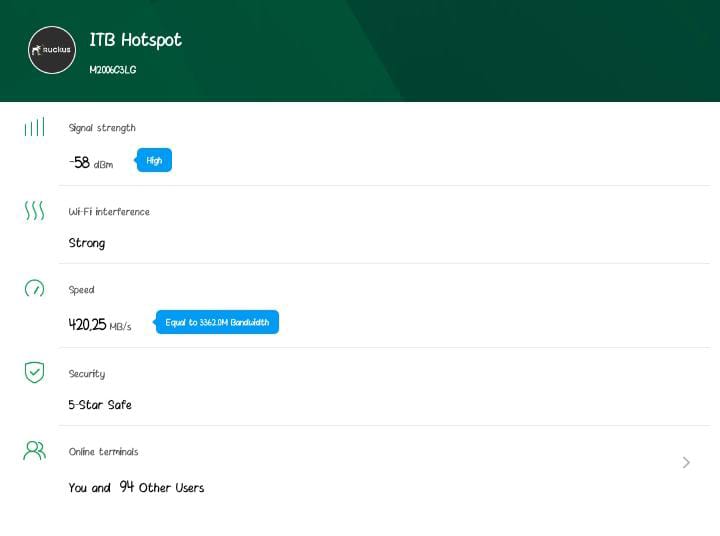Expand Online terminals with chevron arrow
The width and height of the screenshot is (720, 536).
[686, 462]
